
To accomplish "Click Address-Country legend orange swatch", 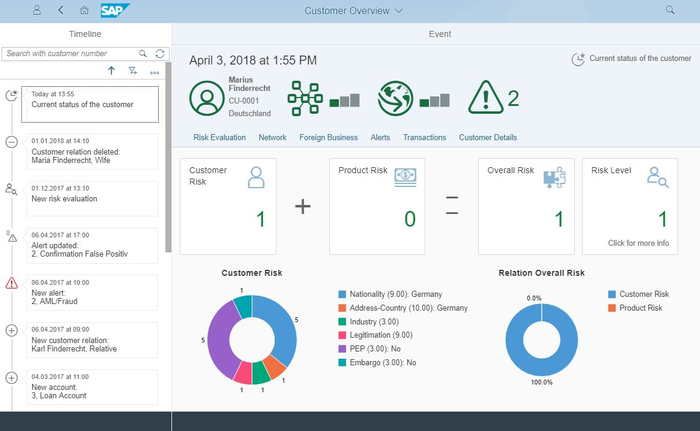I will pos(342,308).
